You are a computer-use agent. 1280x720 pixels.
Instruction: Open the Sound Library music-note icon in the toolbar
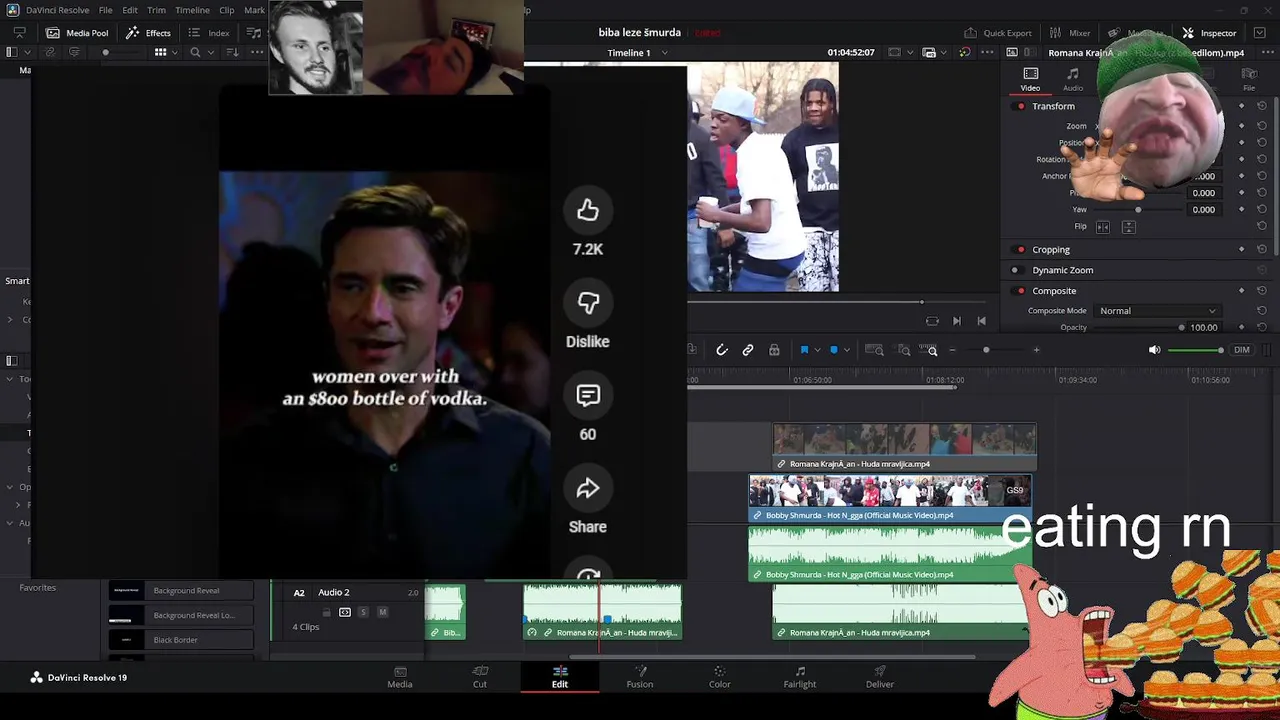[254, 33]
